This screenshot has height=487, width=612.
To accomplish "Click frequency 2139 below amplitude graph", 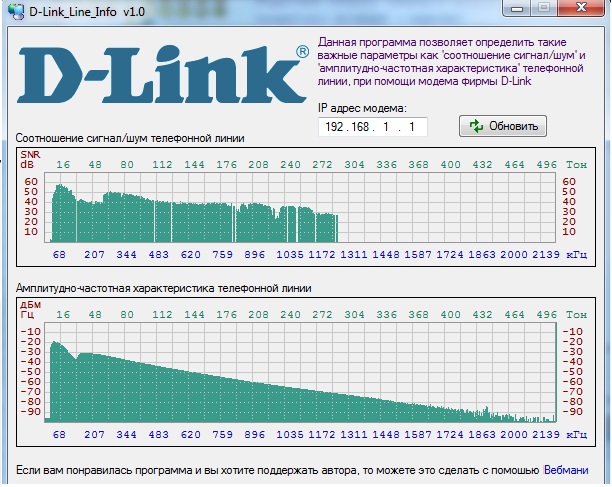I will [546, 434].
